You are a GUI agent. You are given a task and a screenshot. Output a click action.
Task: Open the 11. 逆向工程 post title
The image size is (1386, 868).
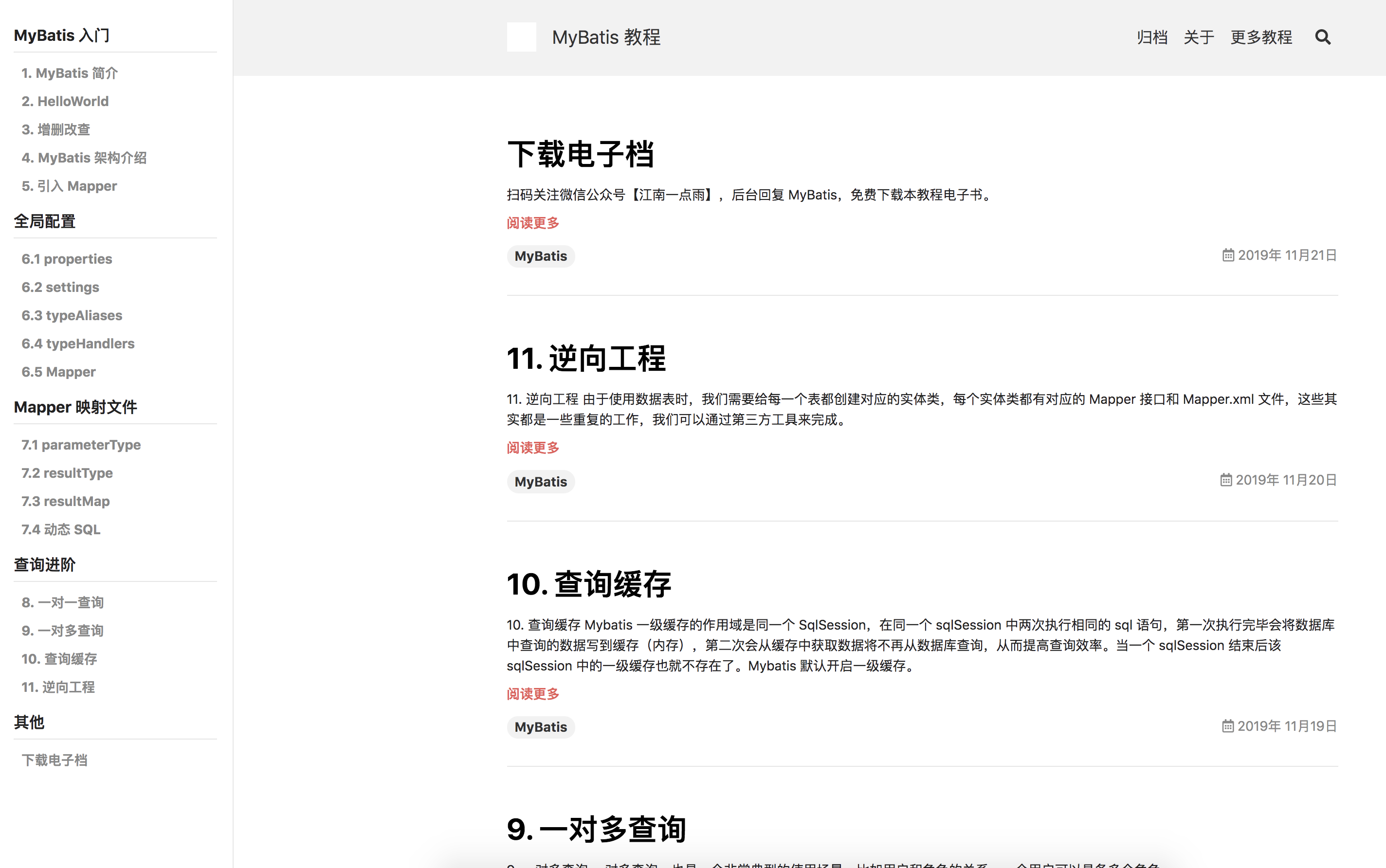point(586,359)
